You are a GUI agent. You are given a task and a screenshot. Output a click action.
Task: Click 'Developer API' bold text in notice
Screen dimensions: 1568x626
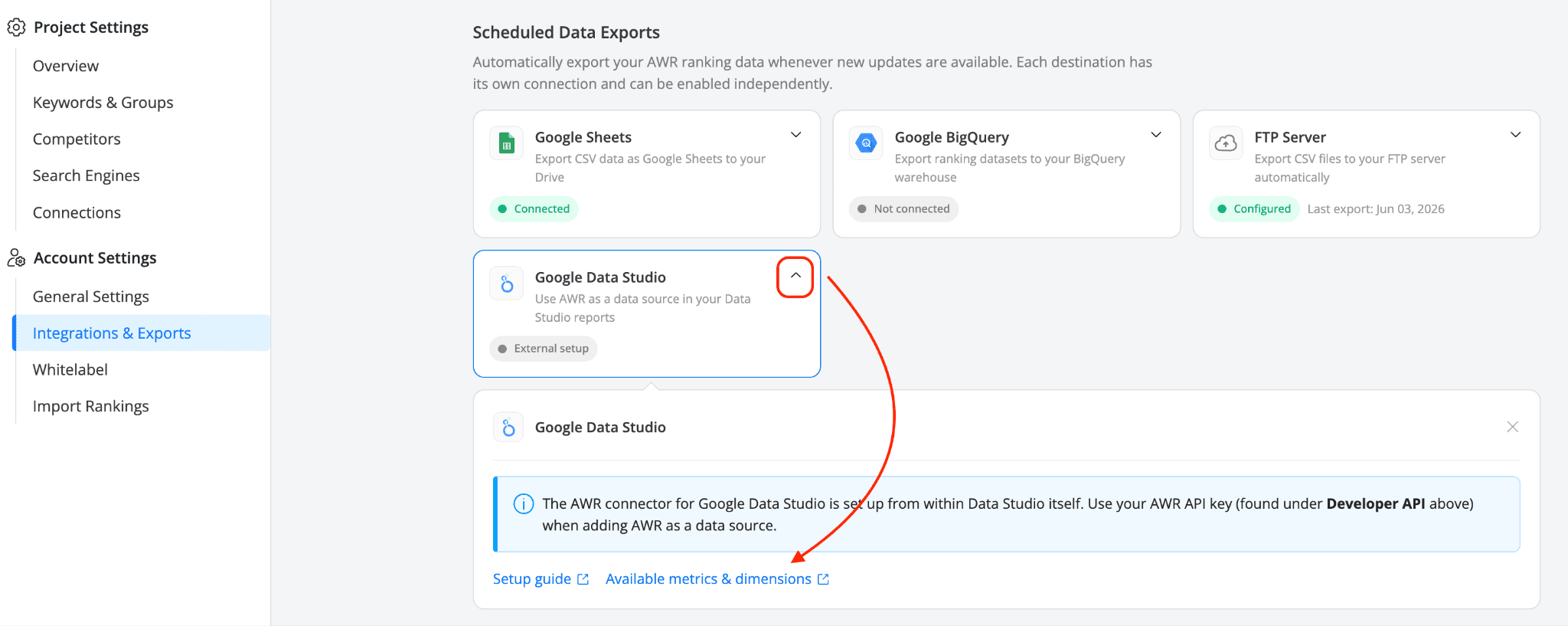tap(1376, 503)
